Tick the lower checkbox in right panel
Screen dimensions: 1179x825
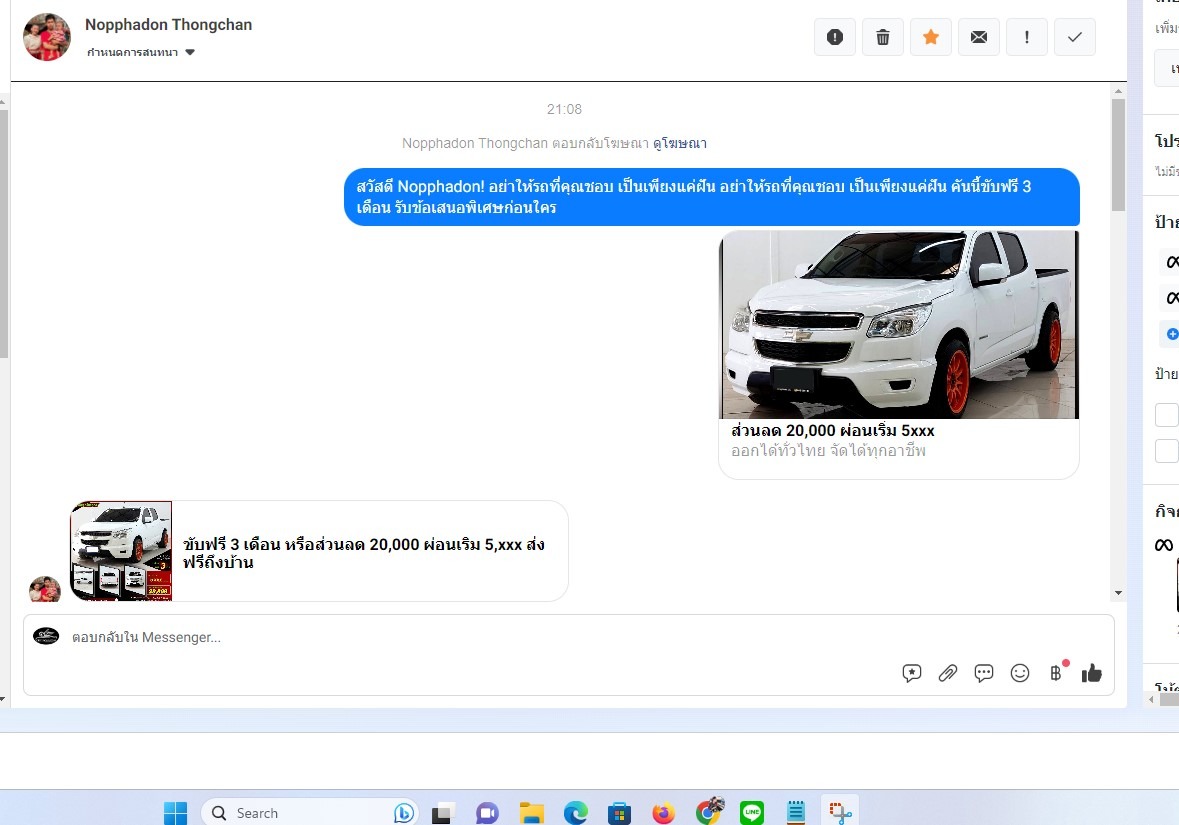coord(1166,451)
